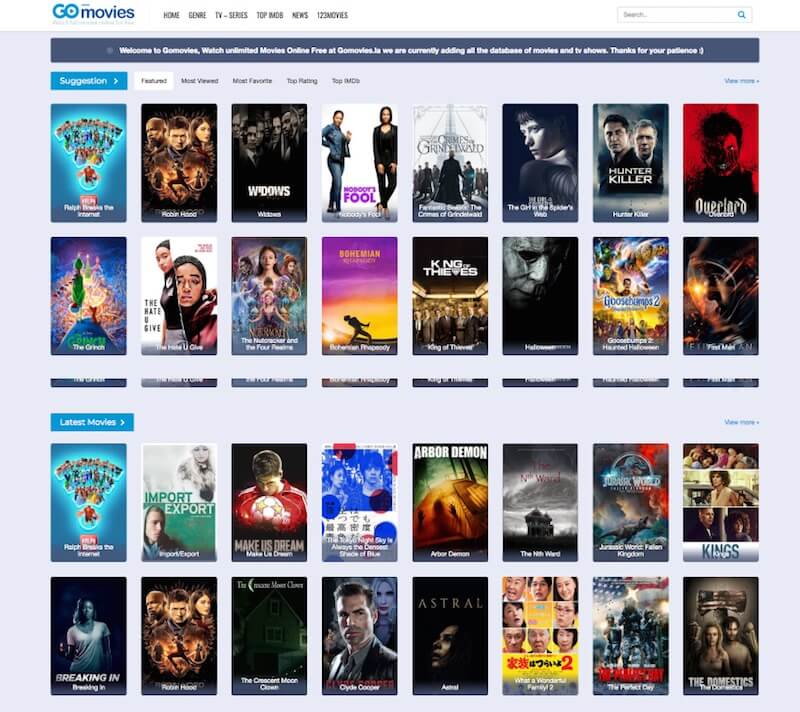Open the Kings movie poster
Viewport: 800px width, 712px height.
pos(721,502)
